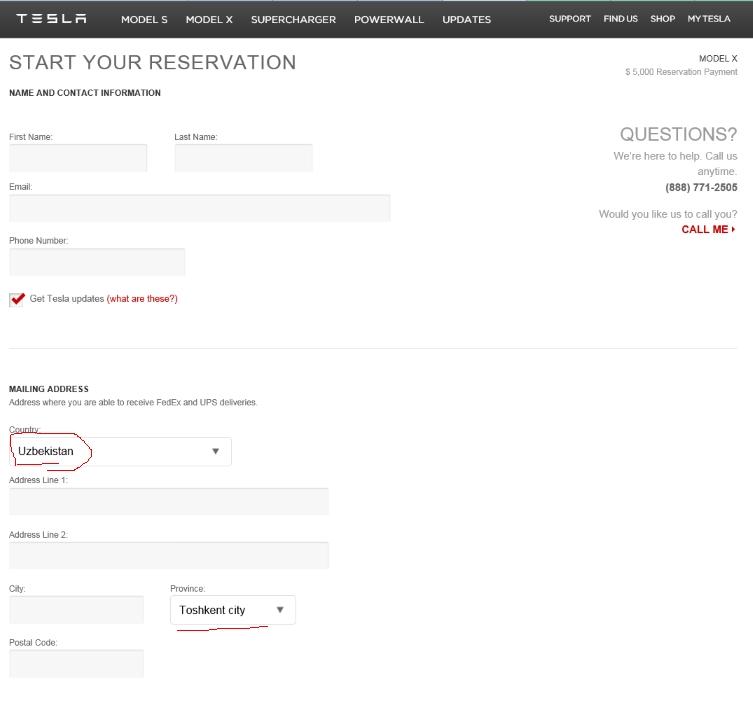Image resolution: width=753 pixels, height=701 pixels.
Task: Click the phone number (888) 771-2505
Action: coord(701,188)
